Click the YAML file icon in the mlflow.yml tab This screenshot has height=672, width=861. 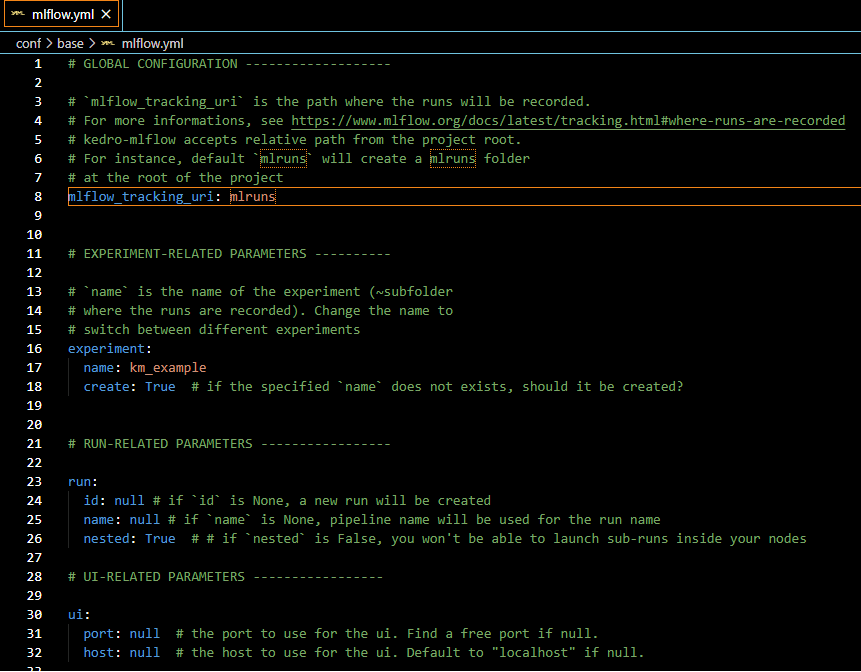pyautogui.click(x=18, y=14)
